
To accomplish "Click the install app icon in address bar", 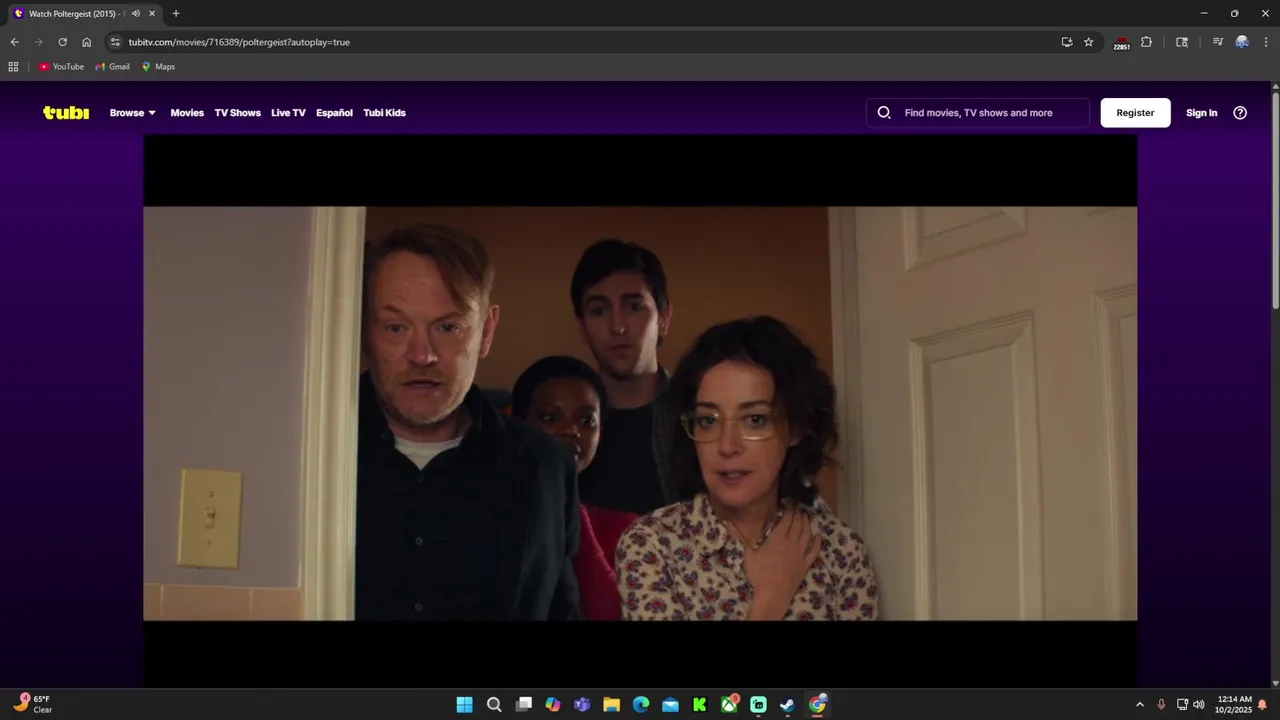I will click(x=1067, y=42).
